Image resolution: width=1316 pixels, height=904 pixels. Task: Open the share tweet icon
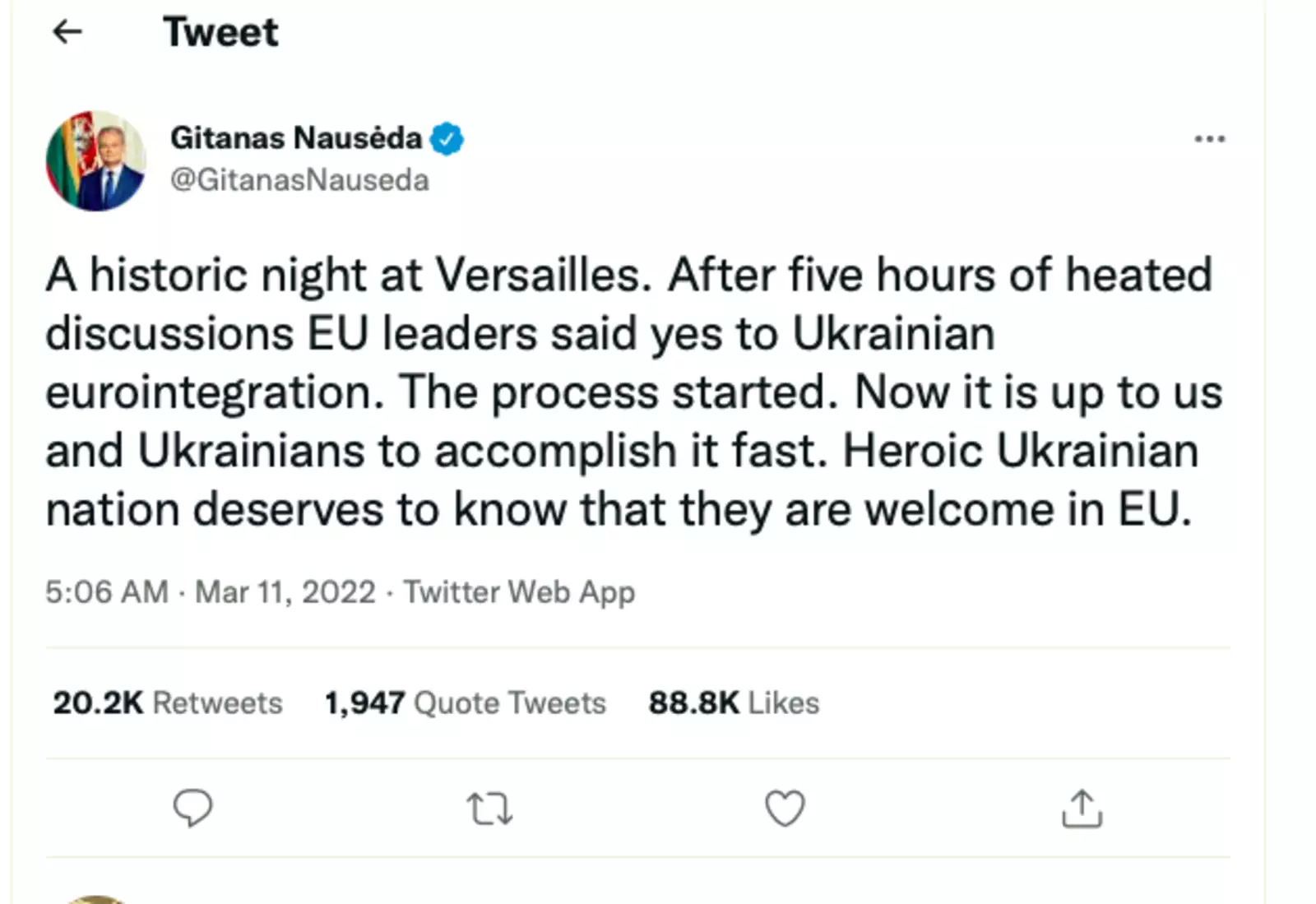(1082, 809)
